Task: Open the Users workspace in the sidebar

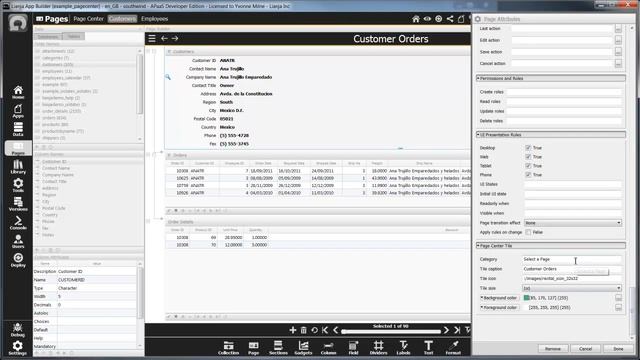Action: [18, 242]
